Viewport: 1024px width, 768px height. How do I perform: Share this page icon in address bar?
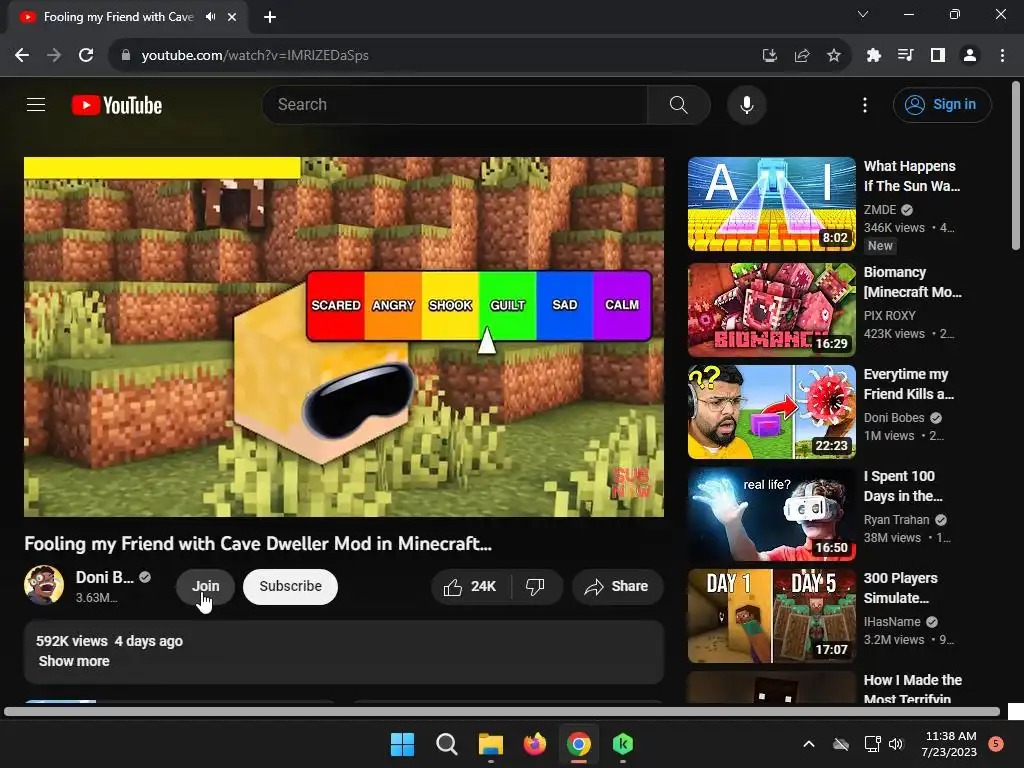[802, 56]
